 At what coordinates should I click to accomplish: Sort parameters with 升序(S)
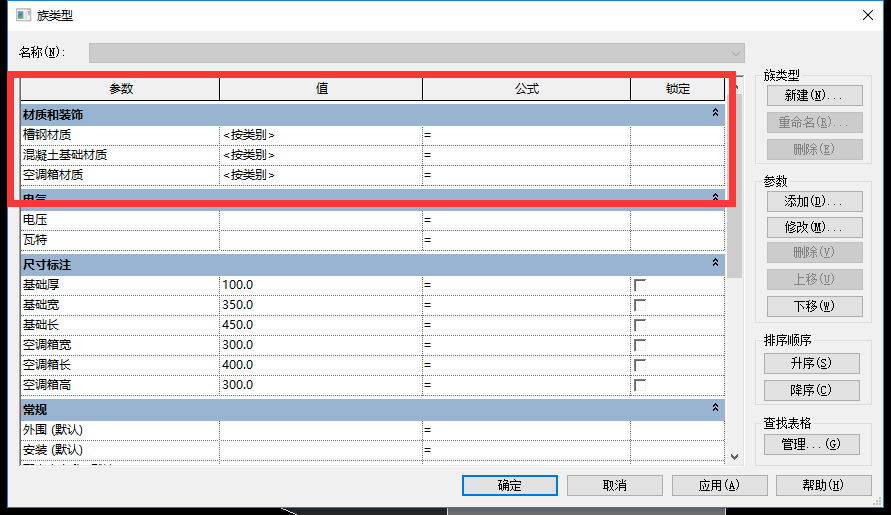click(811, 363)
